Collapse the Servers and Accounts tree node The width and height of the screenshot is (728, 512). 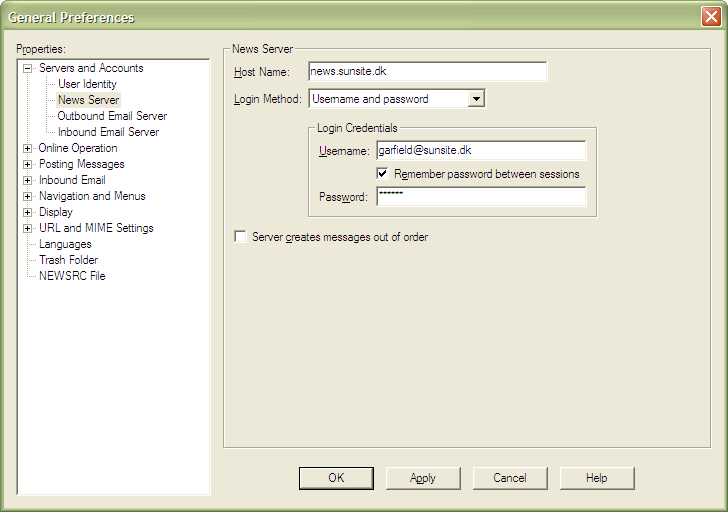coord(28,68)
